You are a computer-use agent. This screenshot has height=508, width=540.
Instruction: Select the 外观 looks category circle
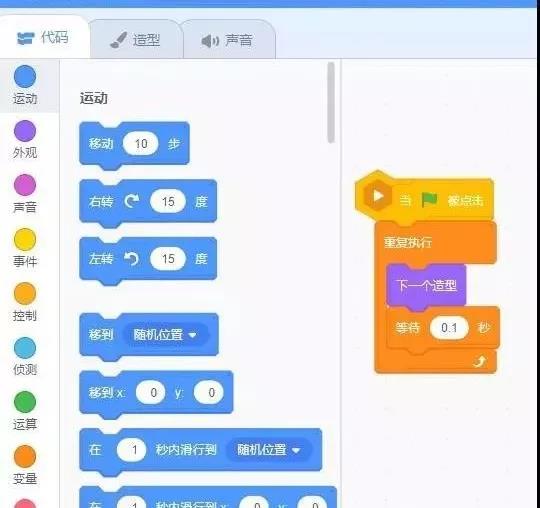[25, 131]
